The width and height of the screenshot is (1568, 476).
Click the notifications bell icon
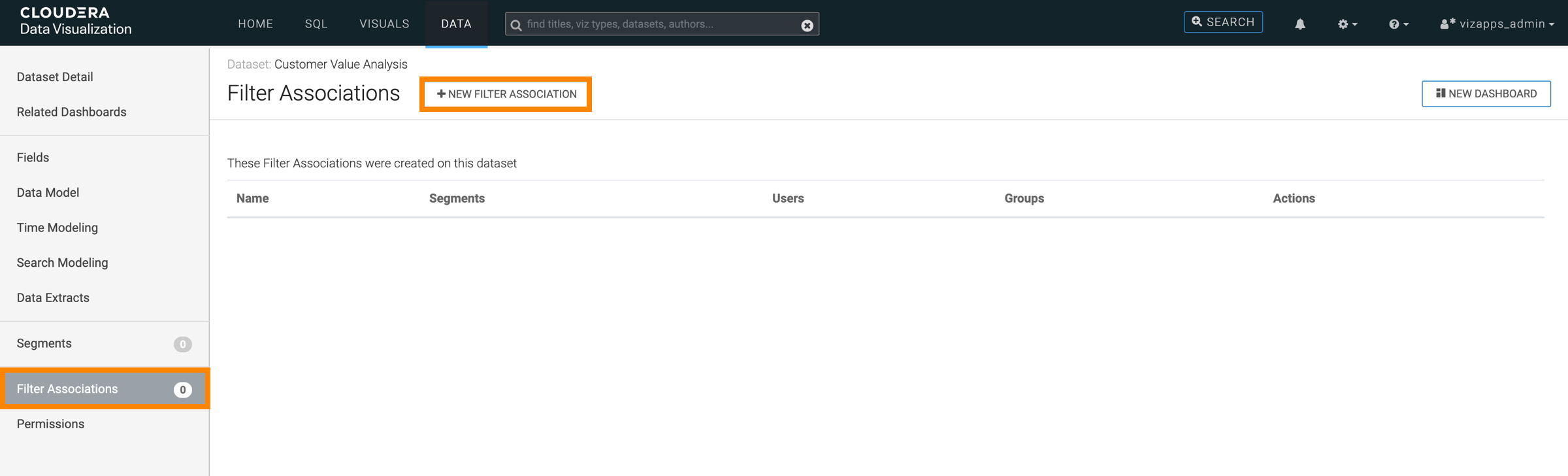1299,24
